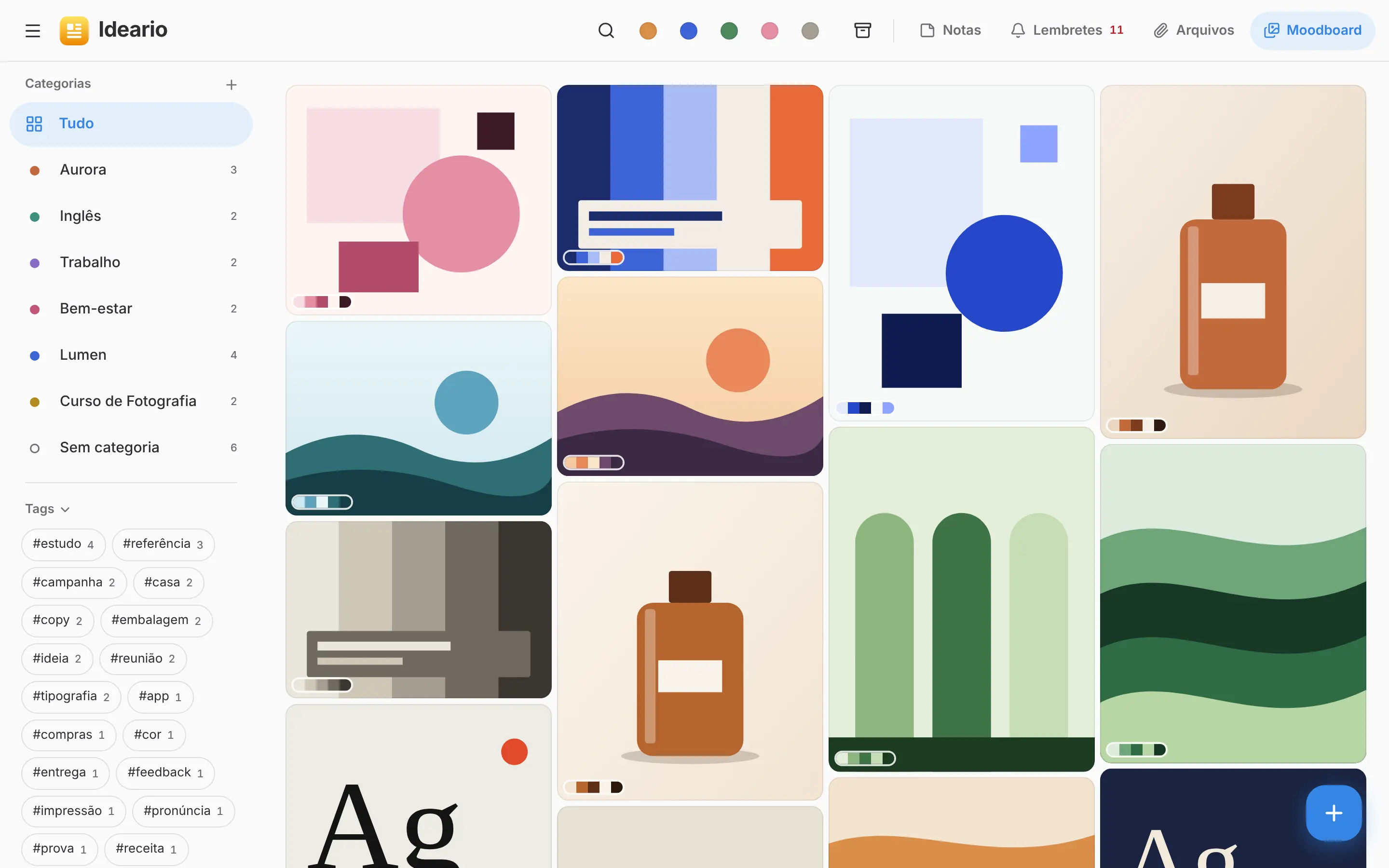Select the Tudo category
The width and height of the screenshot is (1389, 868).
point(131,124)
